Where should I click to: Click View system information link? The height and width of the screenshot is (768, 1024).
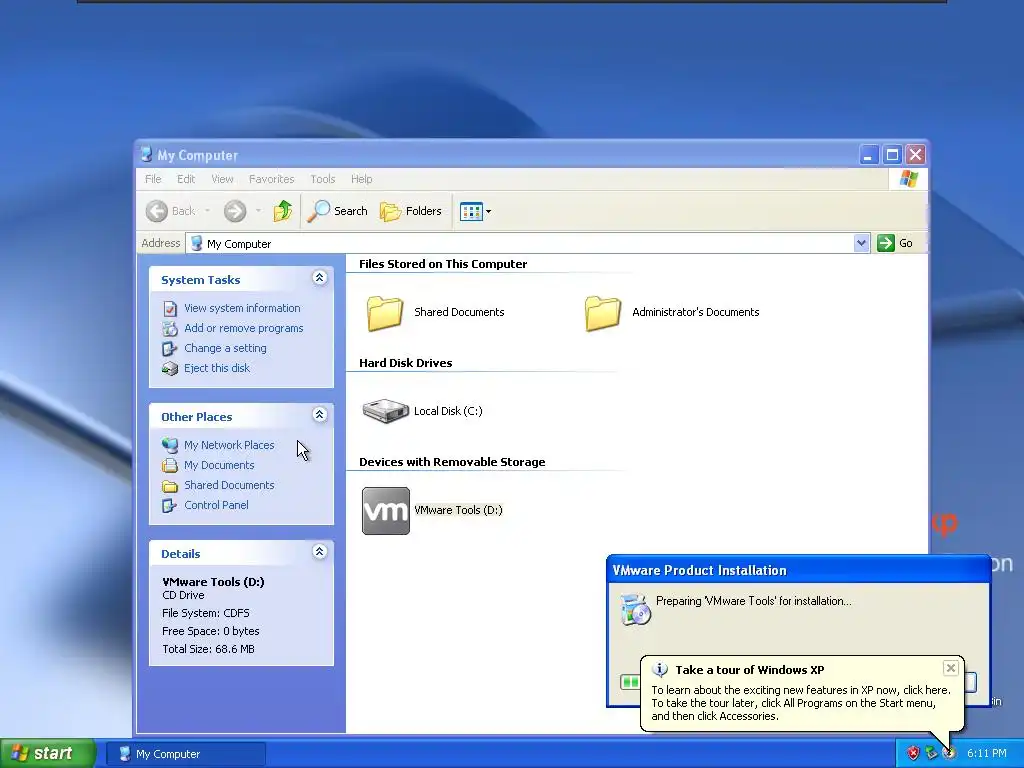(242, 308)
